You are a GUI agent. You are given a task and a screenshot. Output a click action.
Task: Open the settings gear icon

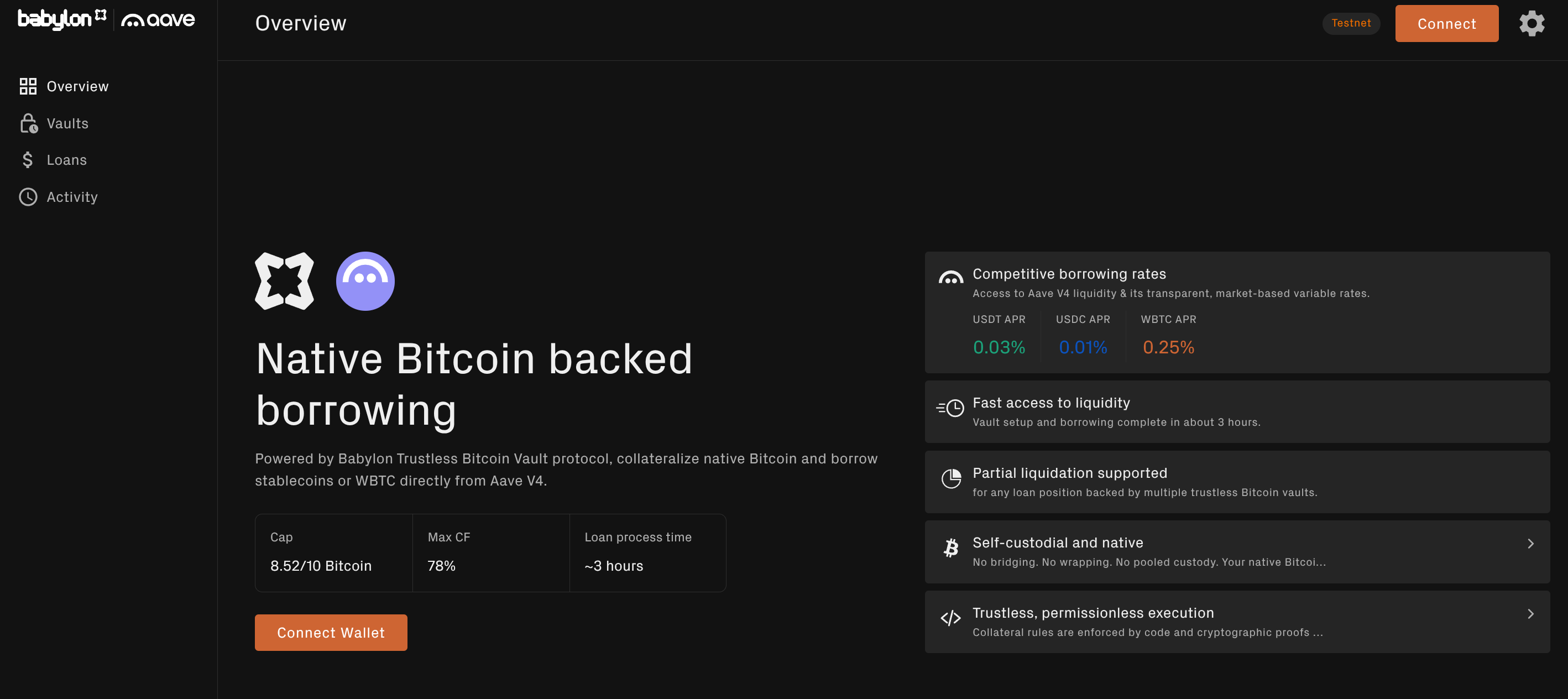(x=1532, y=24)
